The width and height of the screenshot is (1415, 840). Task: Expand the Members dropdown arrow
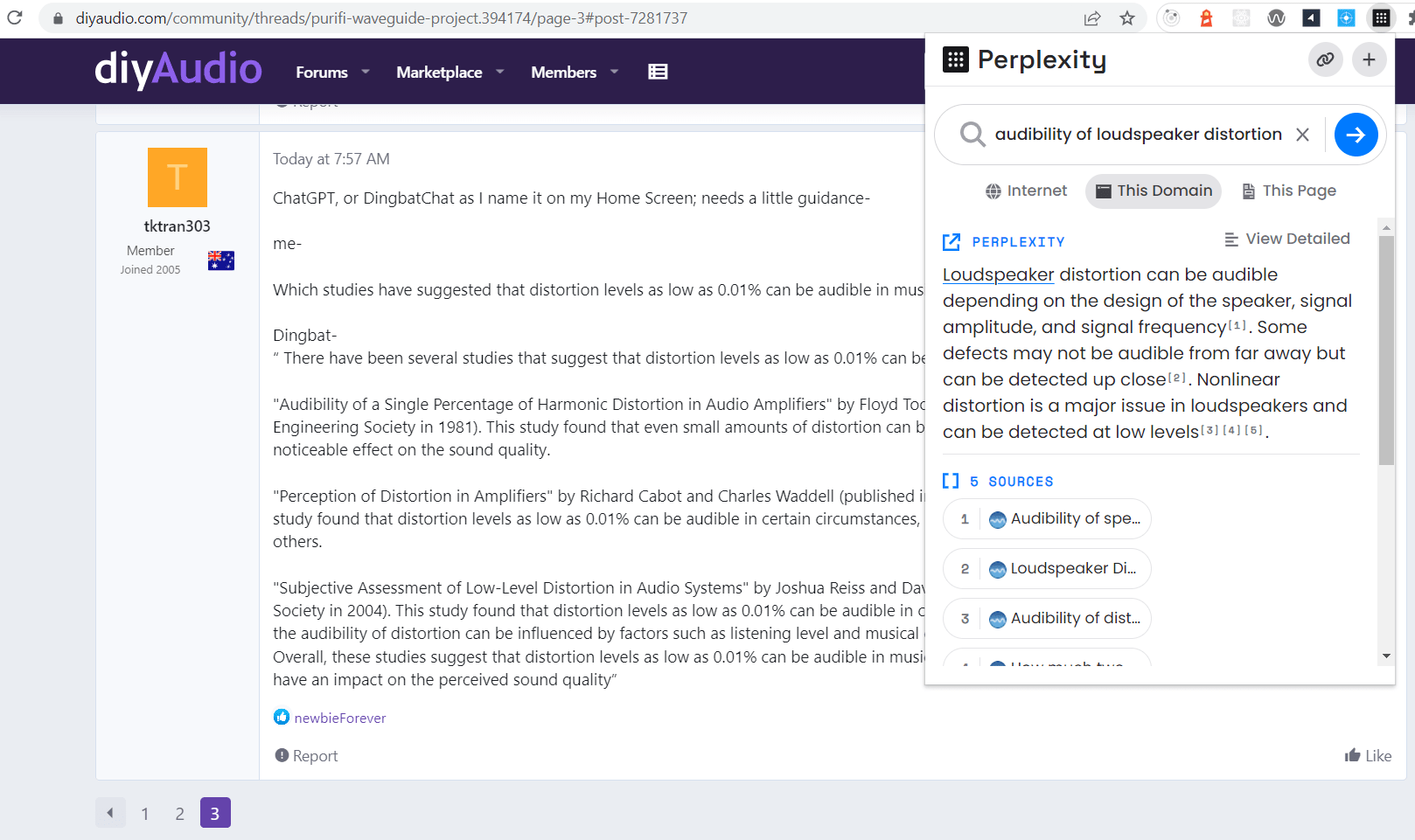click(614, 72)
